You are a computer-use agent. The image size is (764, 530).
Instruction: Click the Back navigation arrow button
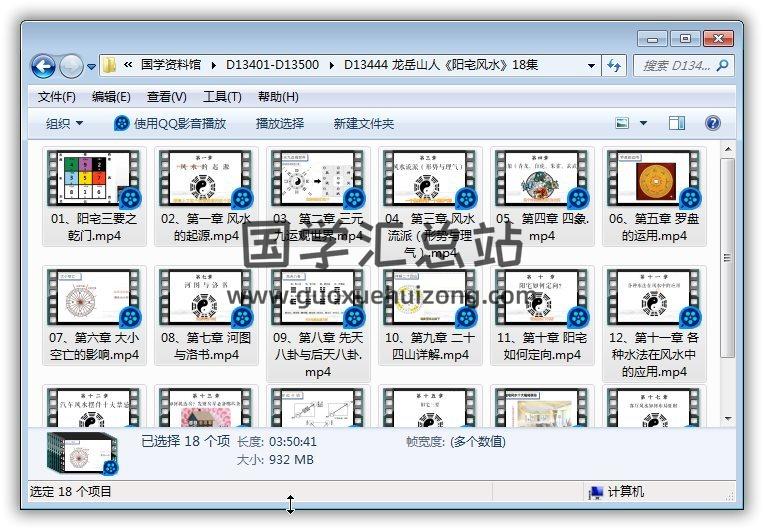point(43,67)
